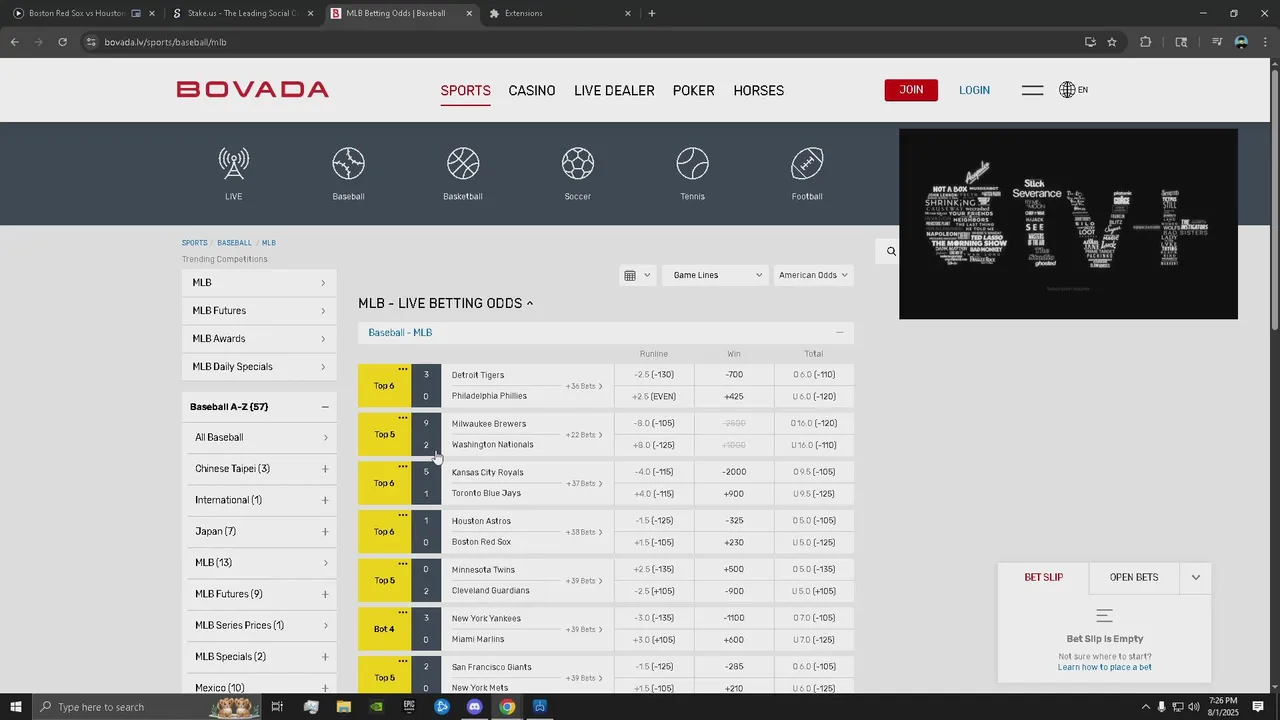Open the hamburger menu icon
Viewport: 1280px width, 720px height.
click(1033, 90)
